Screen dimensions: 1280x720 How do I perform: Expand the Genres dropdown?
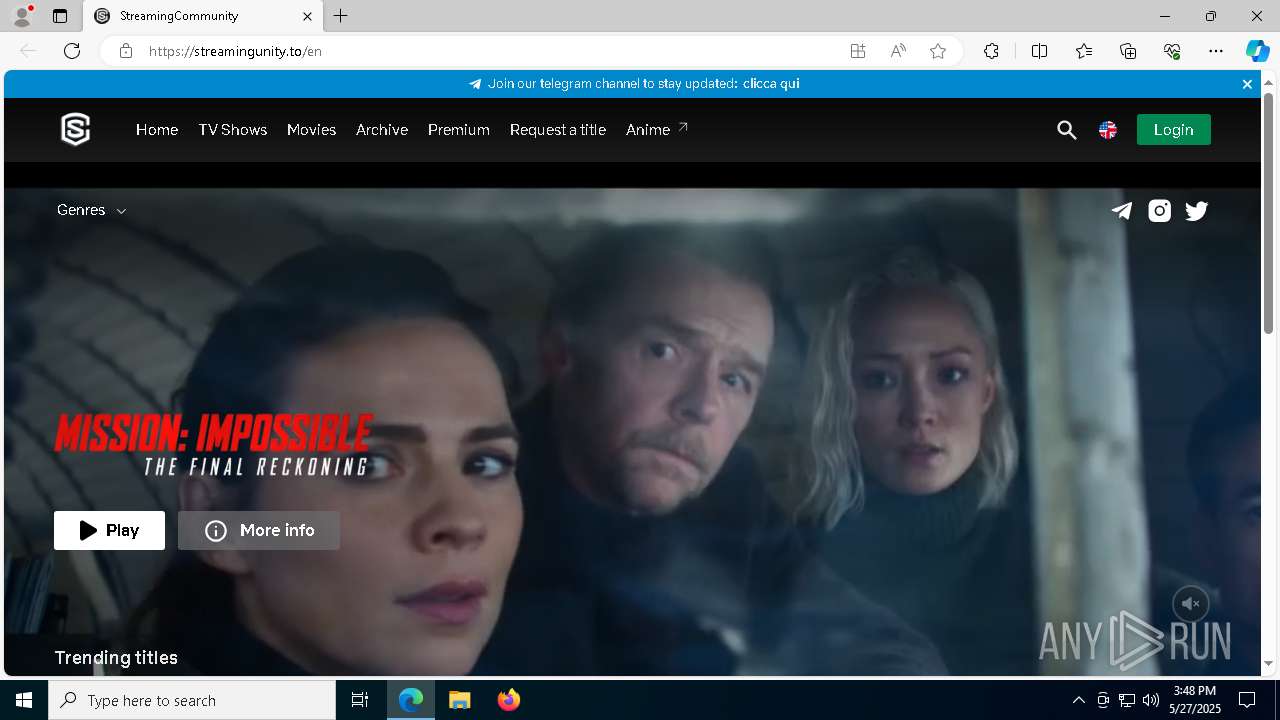(x=91, y=210)
